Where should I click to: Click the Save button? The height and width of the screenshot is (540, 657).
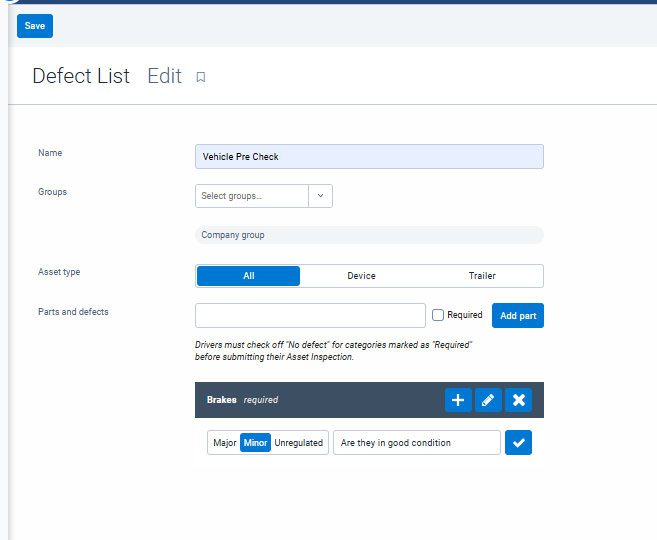point(35,26)
